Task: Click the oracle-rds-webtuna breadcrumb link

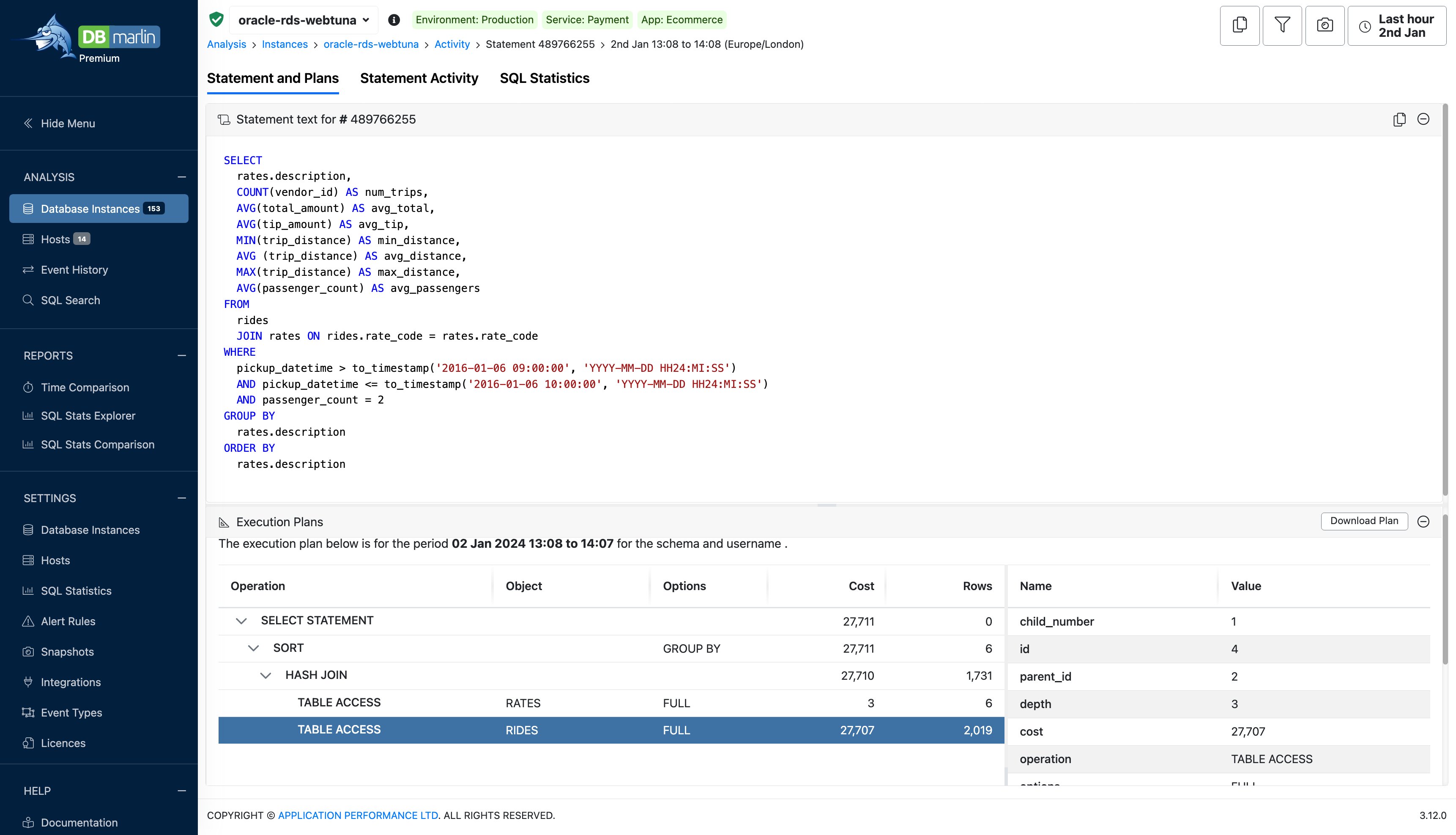Action: (x=371, y=44)
